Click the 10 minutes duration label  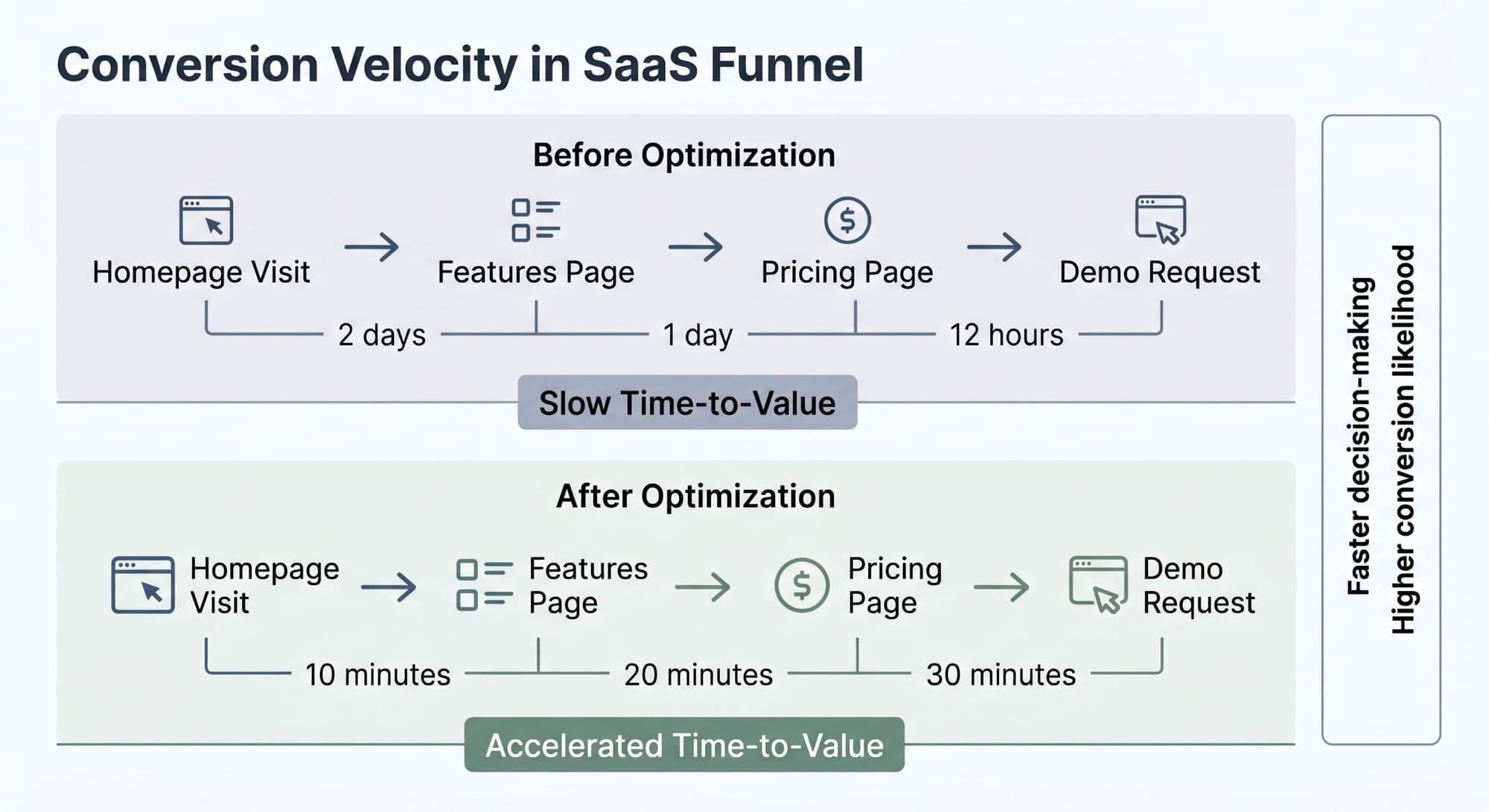click(x=377, y=675)
